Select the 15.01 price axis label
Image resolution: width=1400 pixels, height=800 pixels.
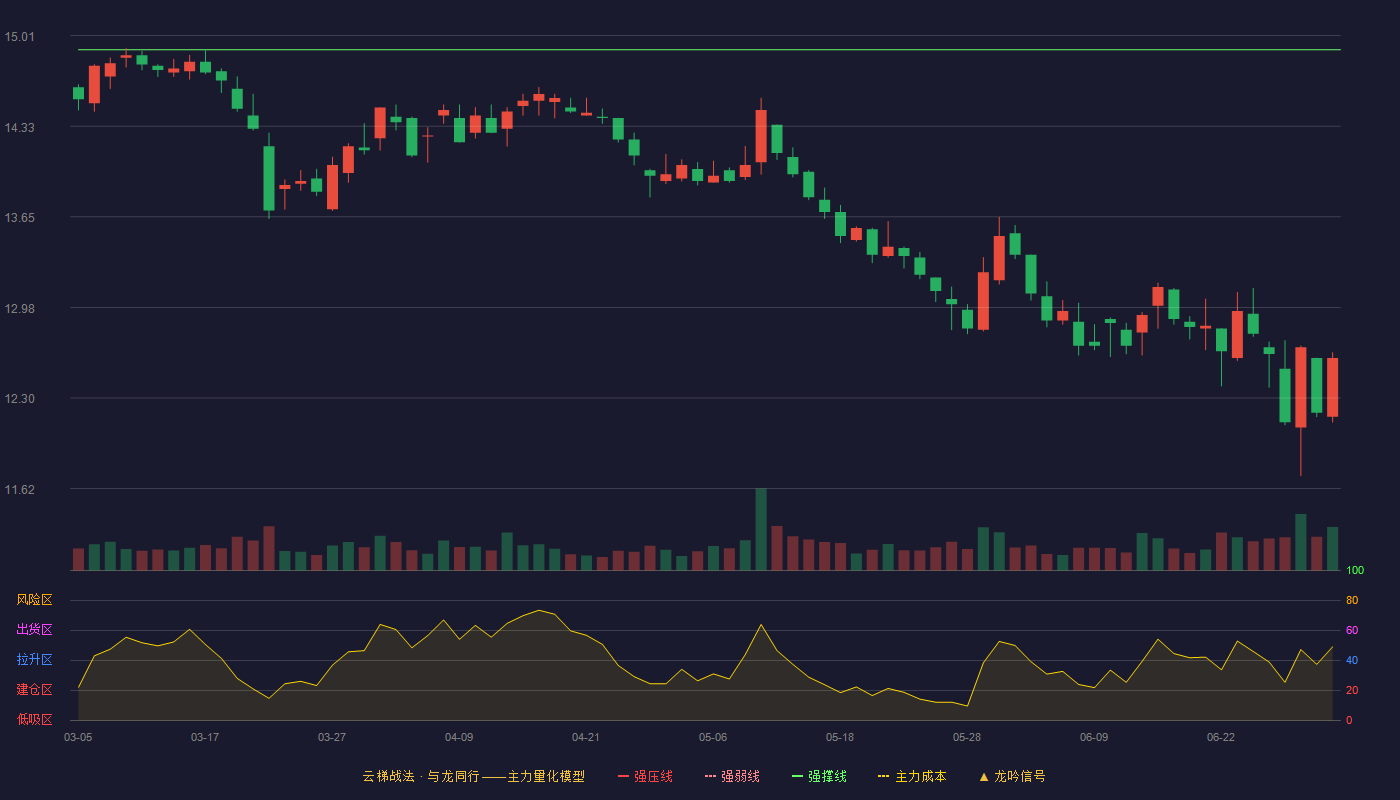point(20,37)
